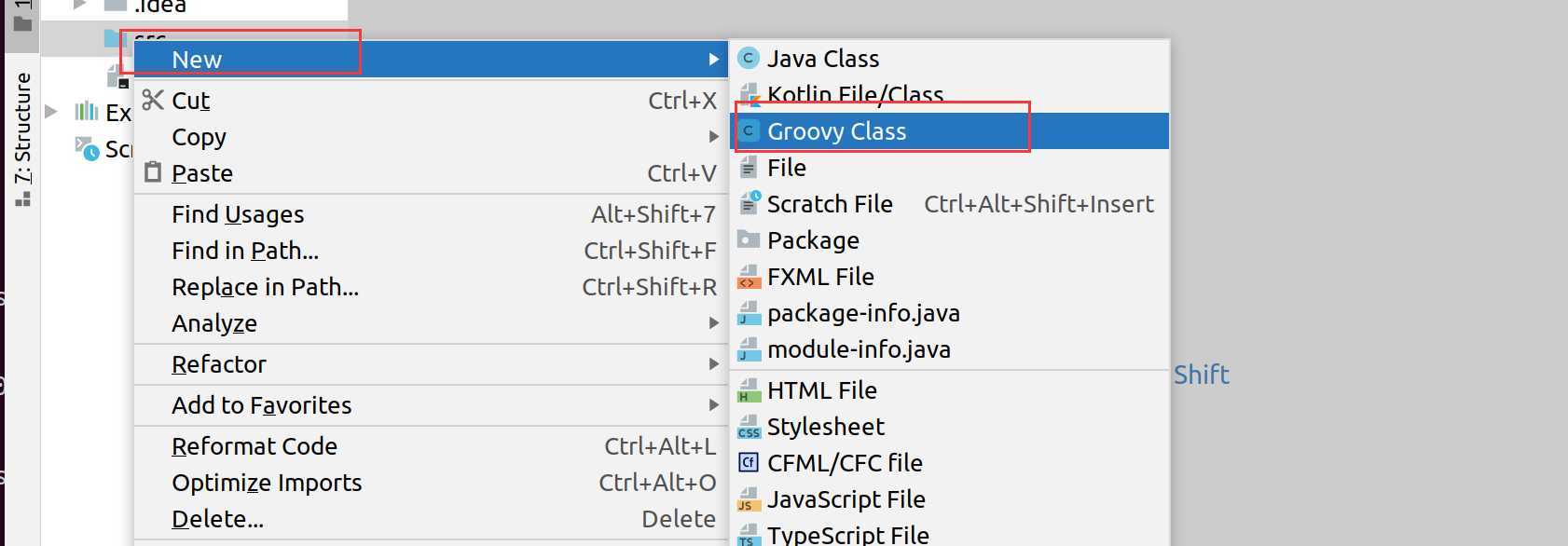
Task: Click the JavaScript File icon
Action: [x=749, y=500]
